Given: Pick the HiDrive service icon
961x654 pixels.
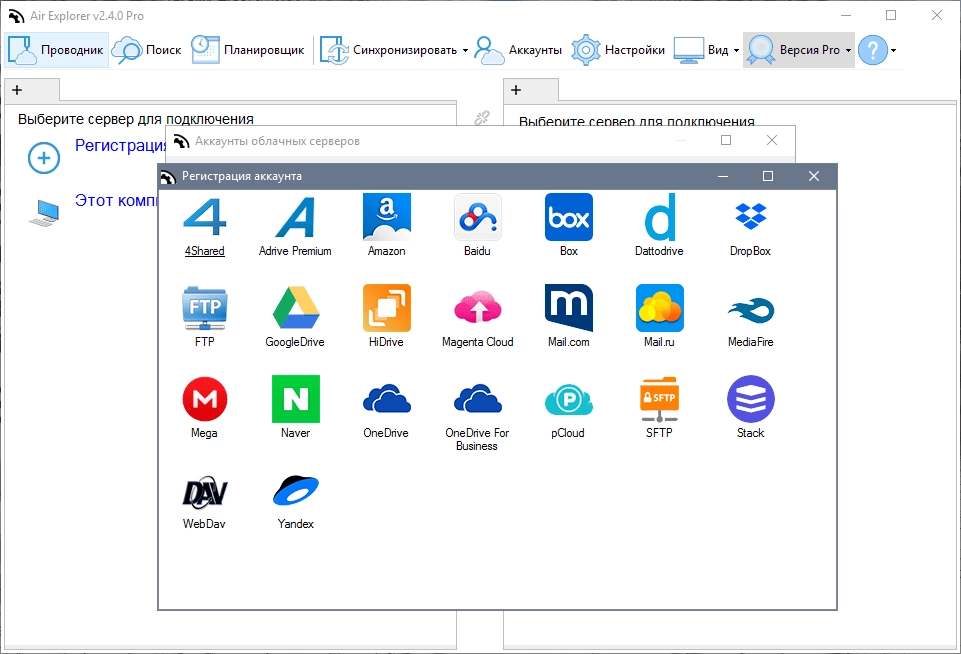Looking at the screenshot, I should pyautogui.click(x=387, y=308).
